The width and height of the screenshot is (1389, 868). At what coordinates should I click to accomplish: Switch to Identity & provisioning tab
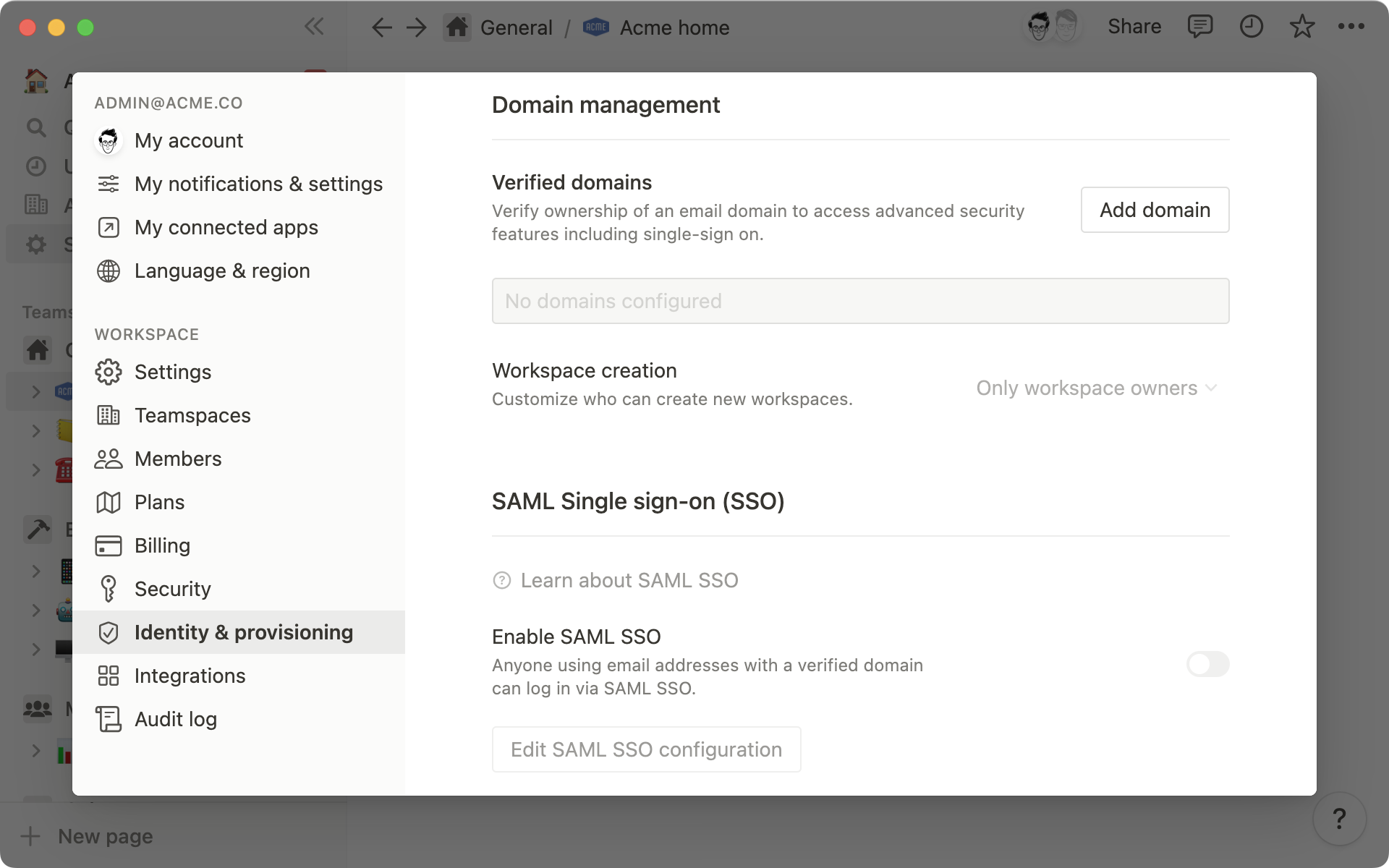click(243, 632)
